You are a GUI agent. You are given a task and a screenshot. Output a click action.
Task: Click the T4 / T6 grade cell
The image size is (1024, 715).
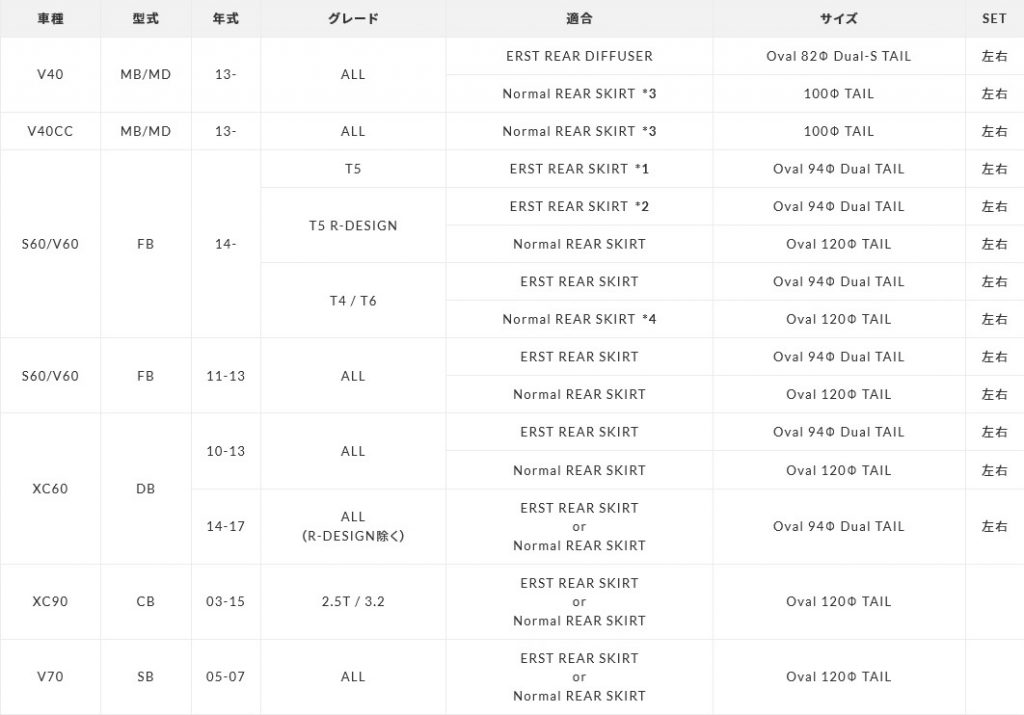353,300
